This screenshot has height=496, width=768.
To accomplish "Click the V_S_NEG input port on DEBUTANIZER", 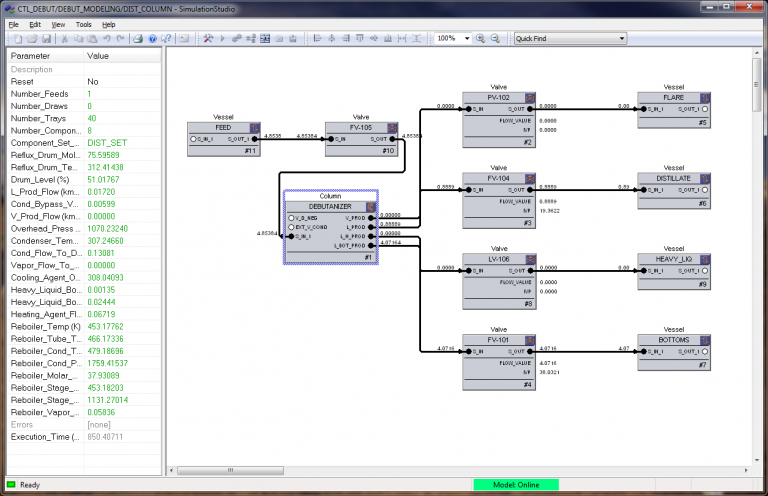I will [x=291, y=217].
